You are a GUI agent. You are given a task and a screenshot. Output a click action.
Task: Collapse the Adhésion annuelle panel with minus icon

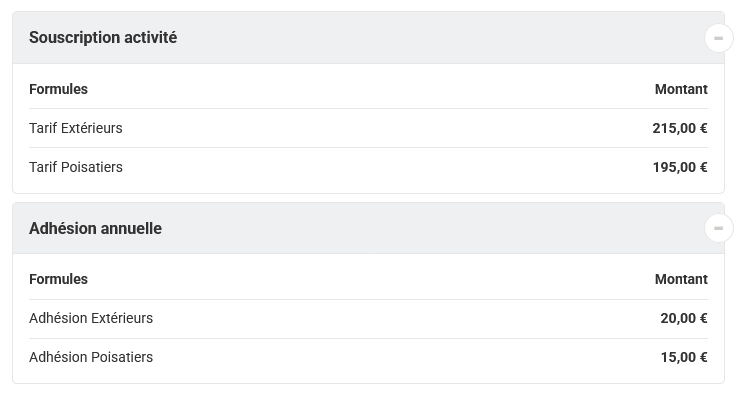(718, 228)
